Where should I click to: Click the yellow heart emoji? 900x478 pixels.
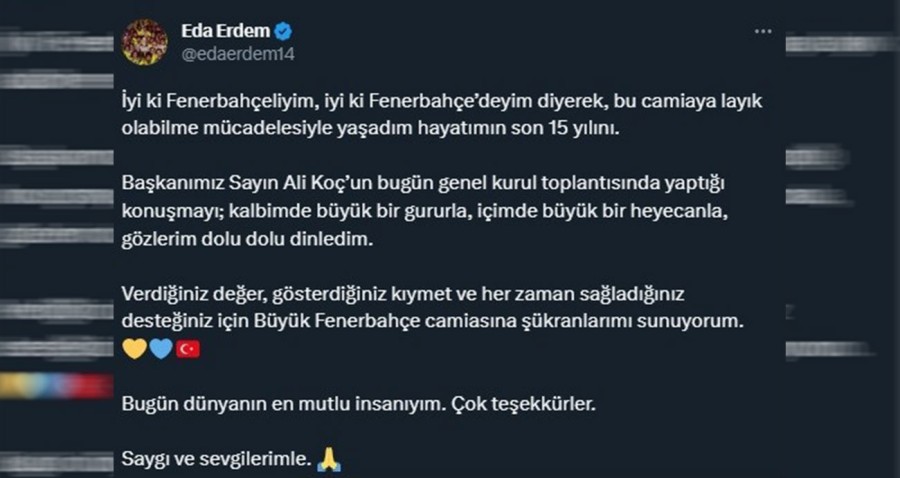[132, 349]
